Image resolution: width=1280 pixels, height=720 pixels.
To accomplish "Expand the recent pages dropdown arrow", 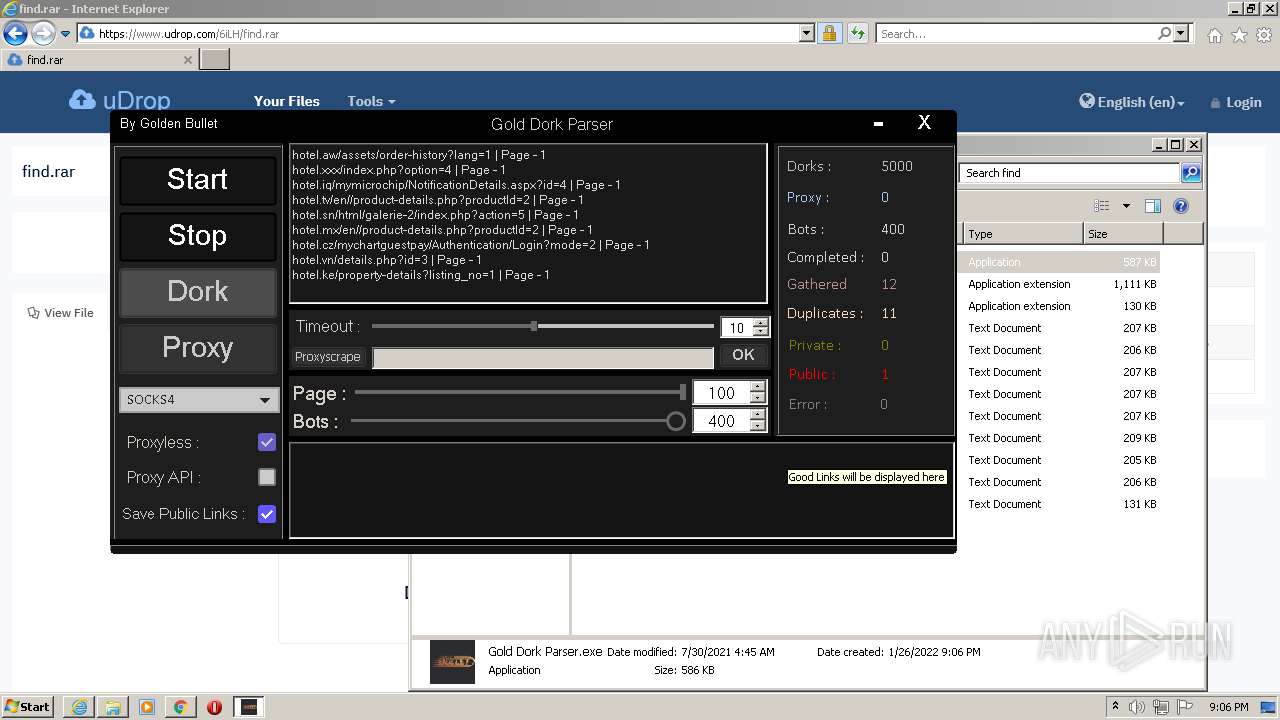I will point(65,34).
